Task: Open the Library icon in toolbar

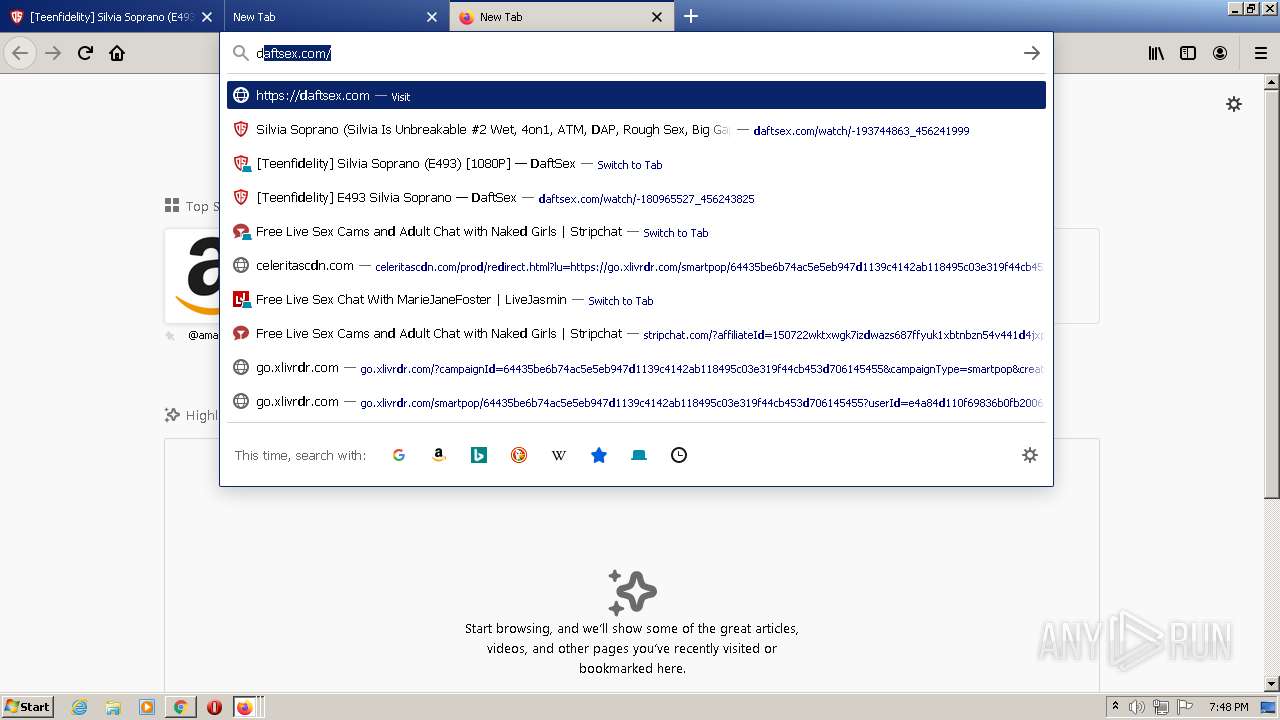Action: point(1156,53)
